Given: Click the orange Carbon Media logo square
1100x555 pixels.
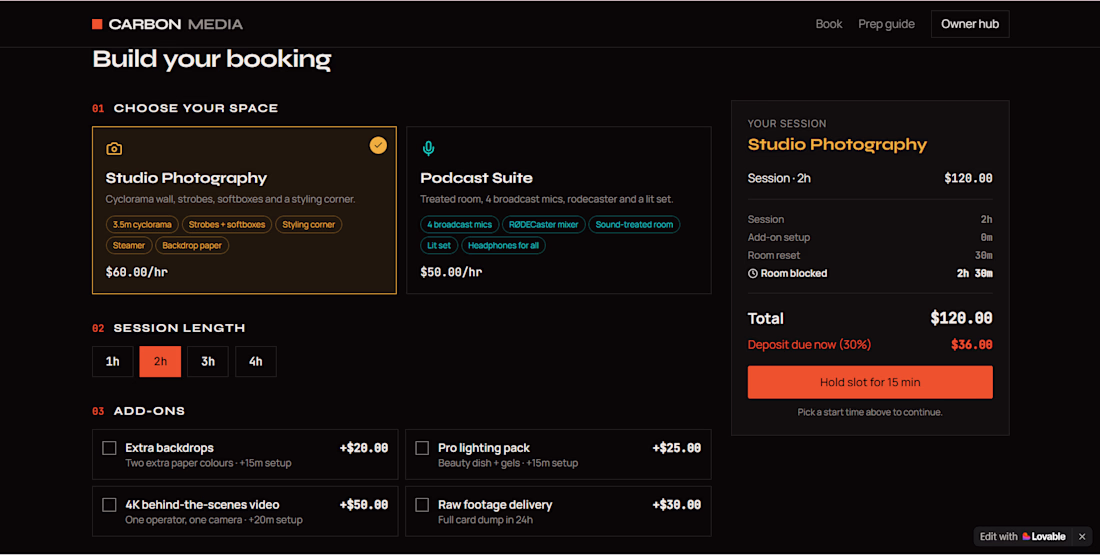Looking at the screenshot, I should click(x=98, y=24).
